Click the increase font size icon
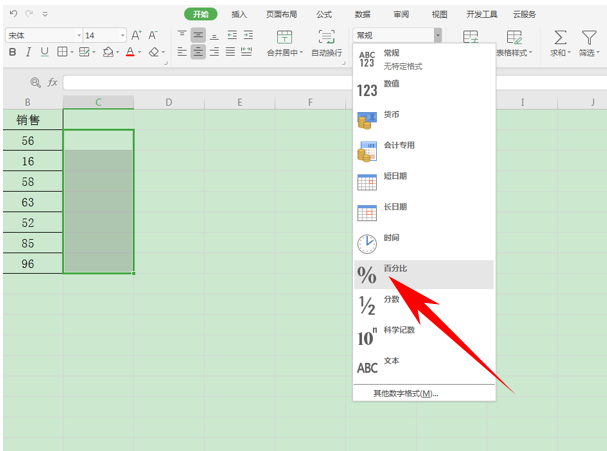The height and width of the screenshot is (451, 607). pos(136,35)
